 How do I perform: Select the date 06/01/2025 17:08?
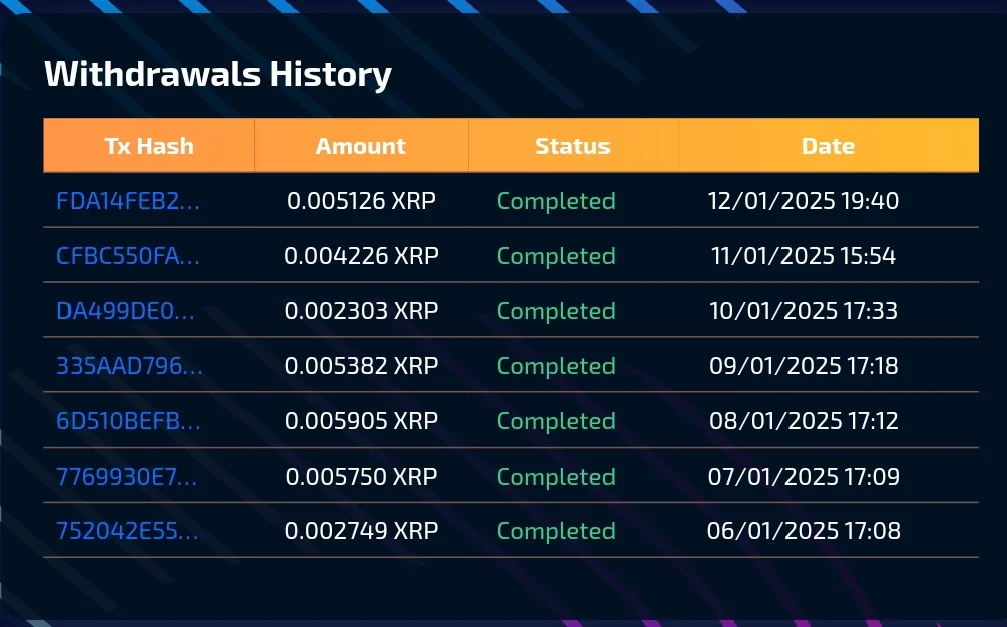(803, 531)
